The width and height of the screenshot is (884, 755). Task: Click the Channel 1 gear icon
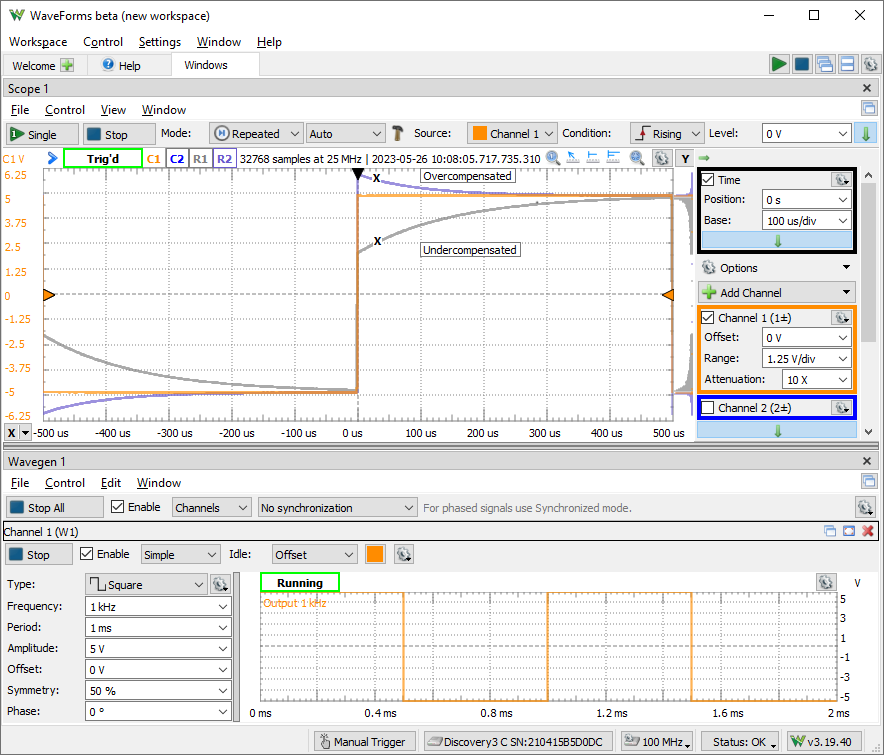(841, 317)
